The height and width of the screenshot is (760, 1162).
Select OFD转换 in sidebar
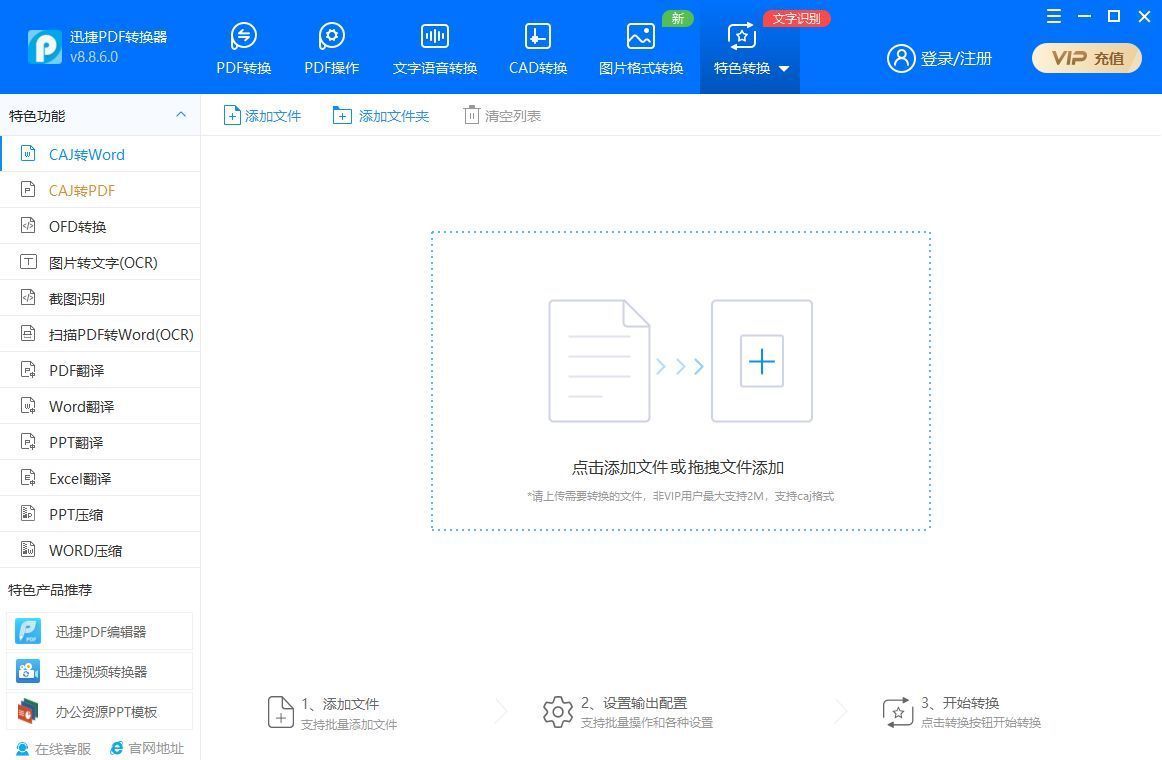tap(100, 227)
